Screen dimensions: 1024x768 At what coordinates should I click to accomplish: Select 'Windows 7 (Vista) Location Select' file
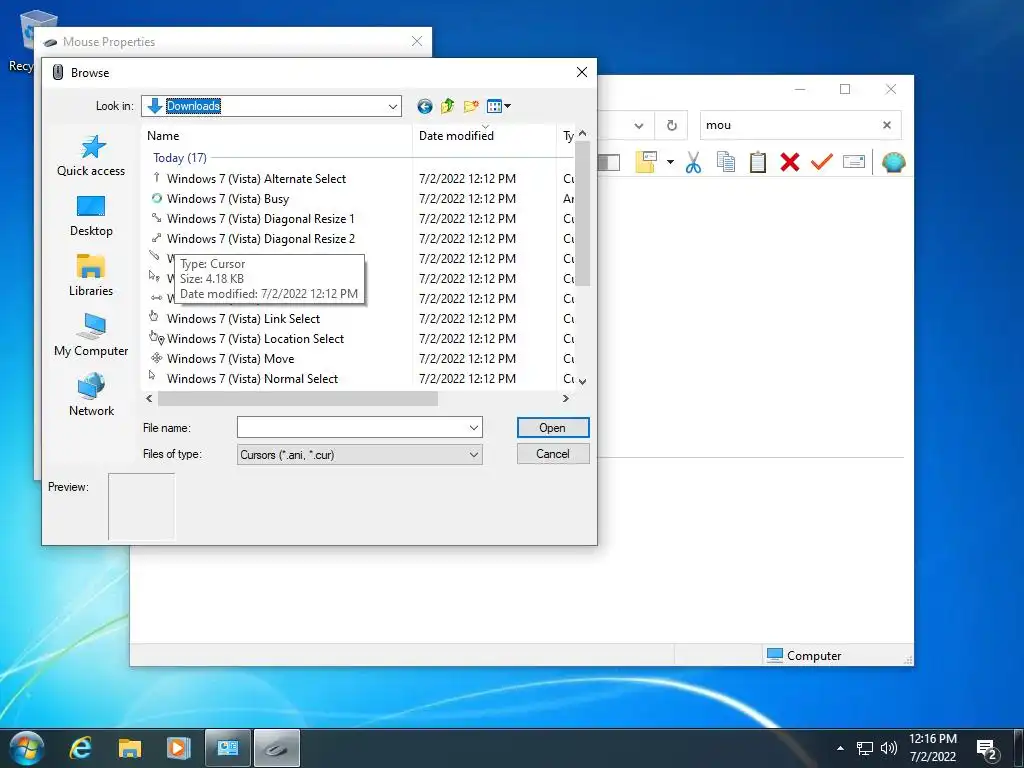[255, 339]
